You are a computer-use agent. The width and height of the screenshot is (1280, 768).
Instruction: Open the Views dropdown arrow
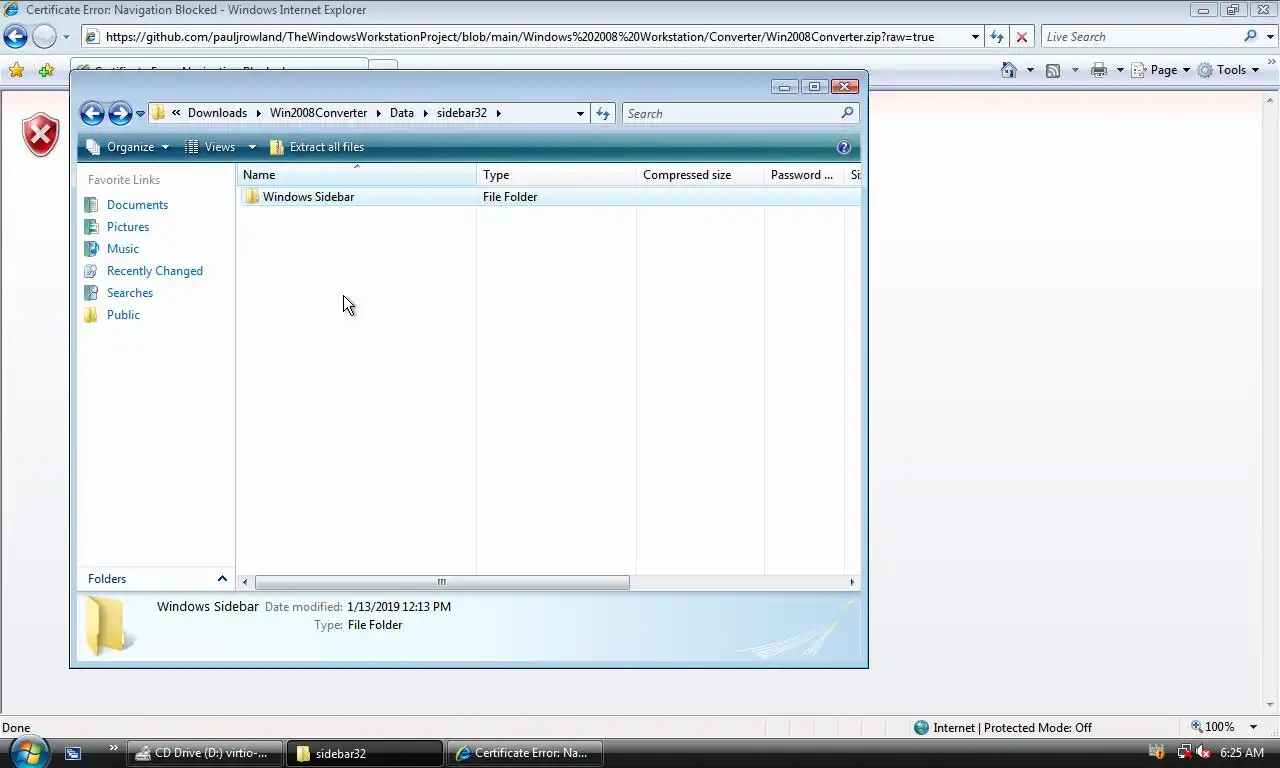[252, 147]
